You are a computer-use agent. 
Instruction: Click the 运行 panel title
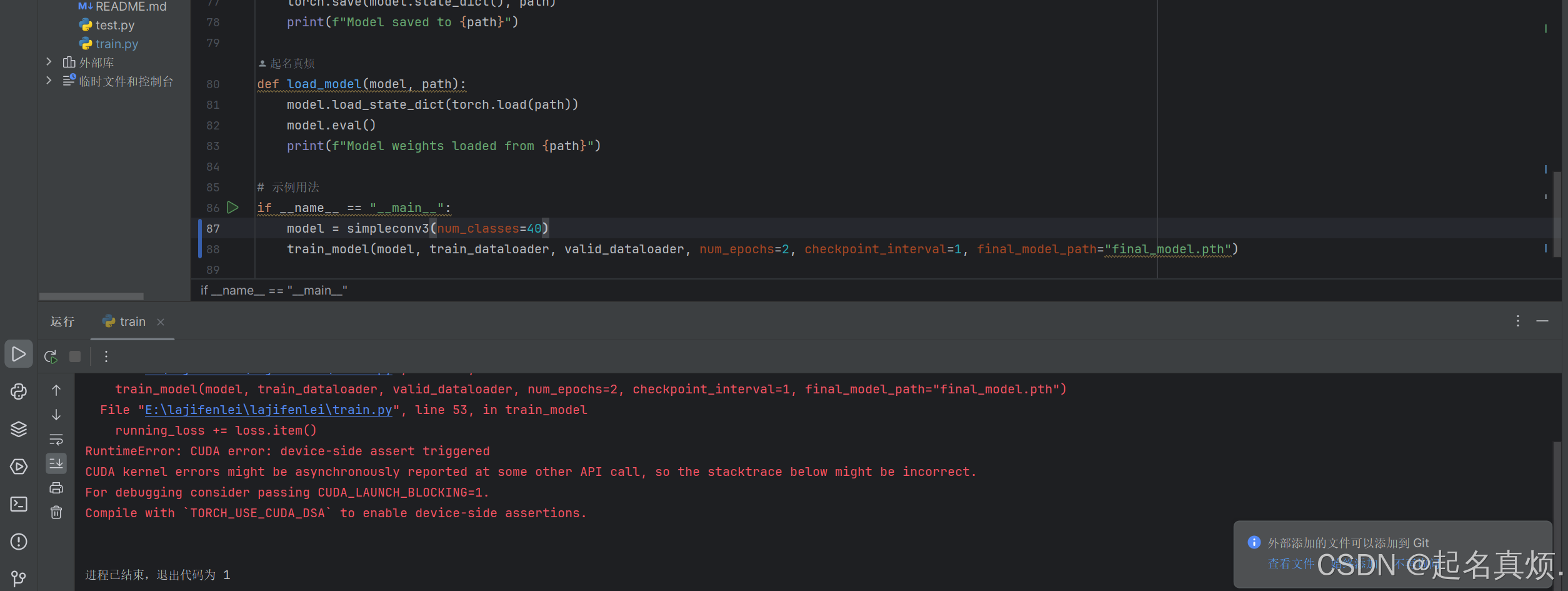point(62,321)
